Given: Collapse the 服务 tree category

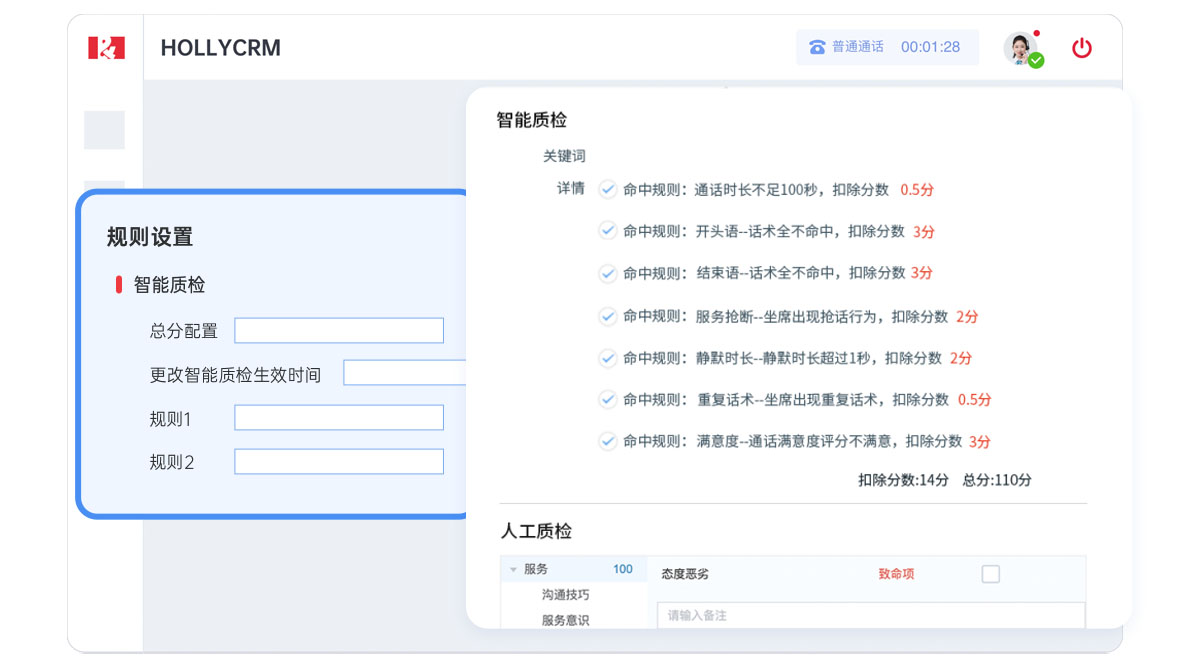Looking at the screenshot, I should (x=513, y=570).
